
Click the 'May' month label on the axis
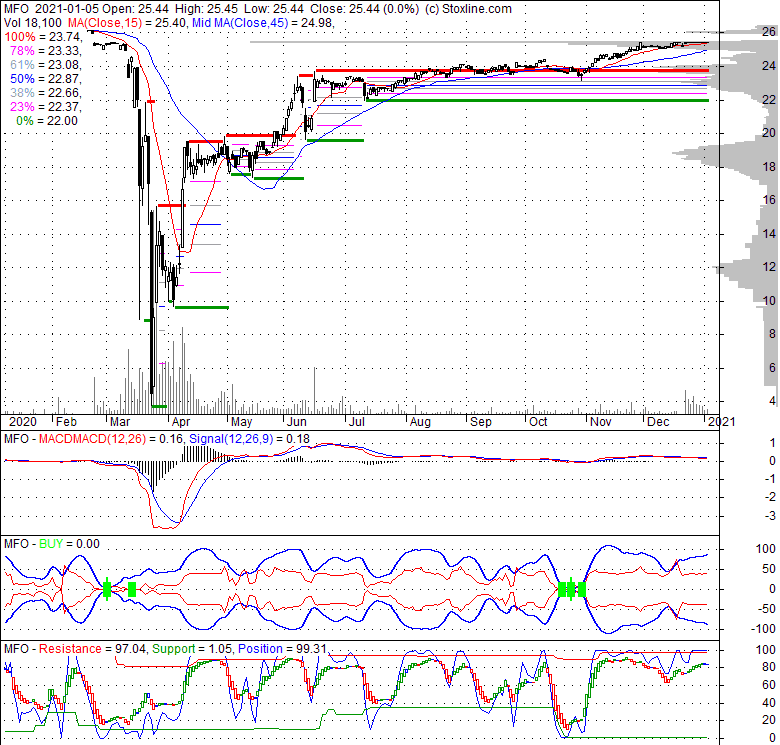(x=241, y=422)
